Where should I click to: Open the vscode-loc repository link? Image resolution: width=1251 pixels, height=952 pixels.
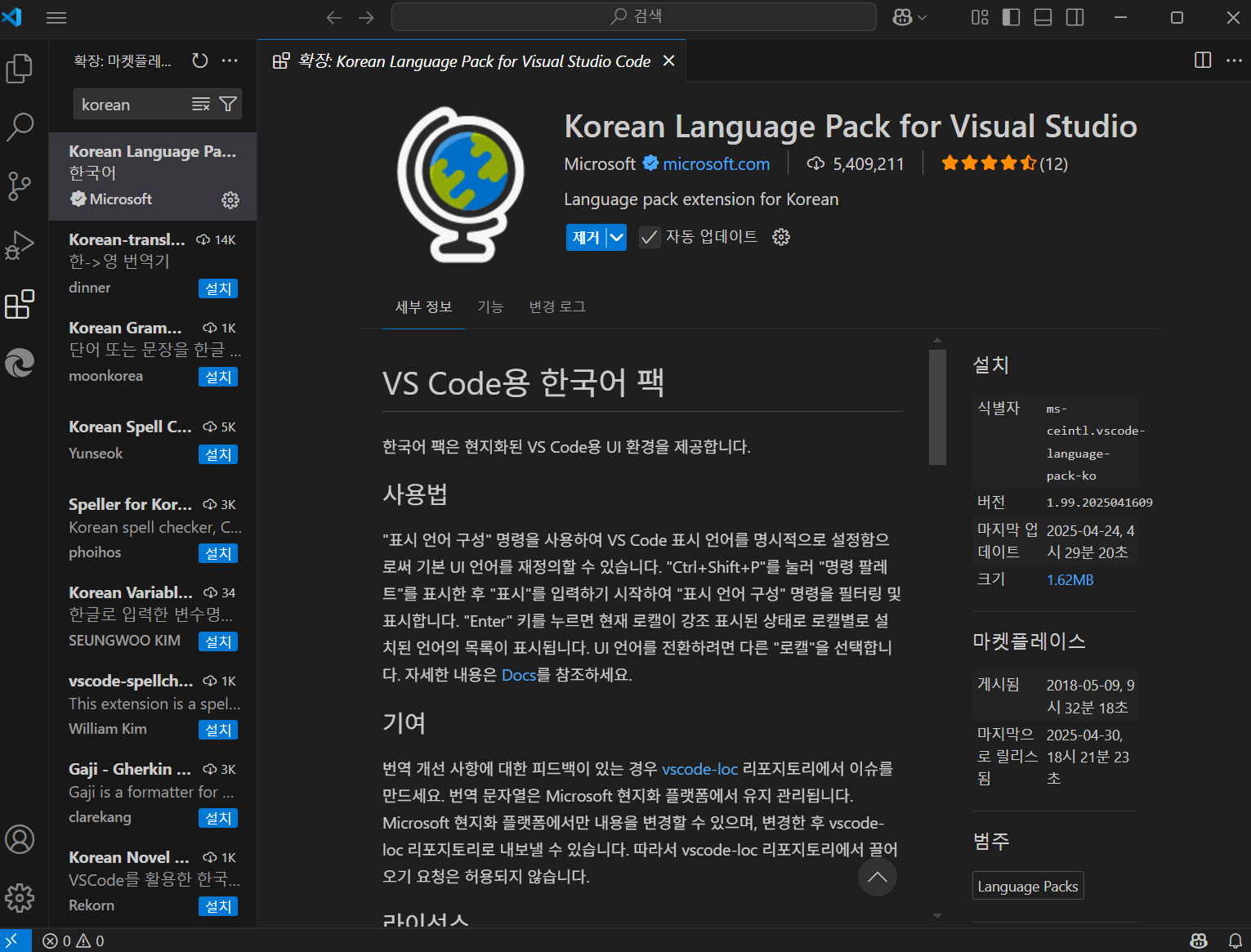(699, 769)
